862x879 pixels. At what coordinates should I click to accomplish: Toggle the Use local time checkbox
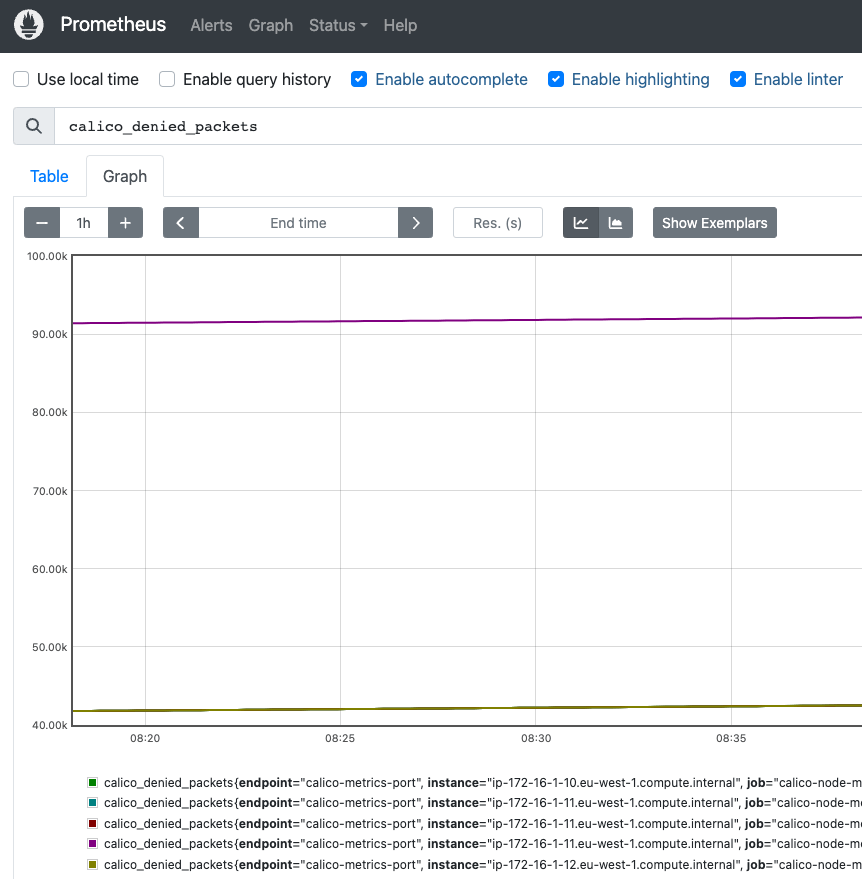[21, 79]
